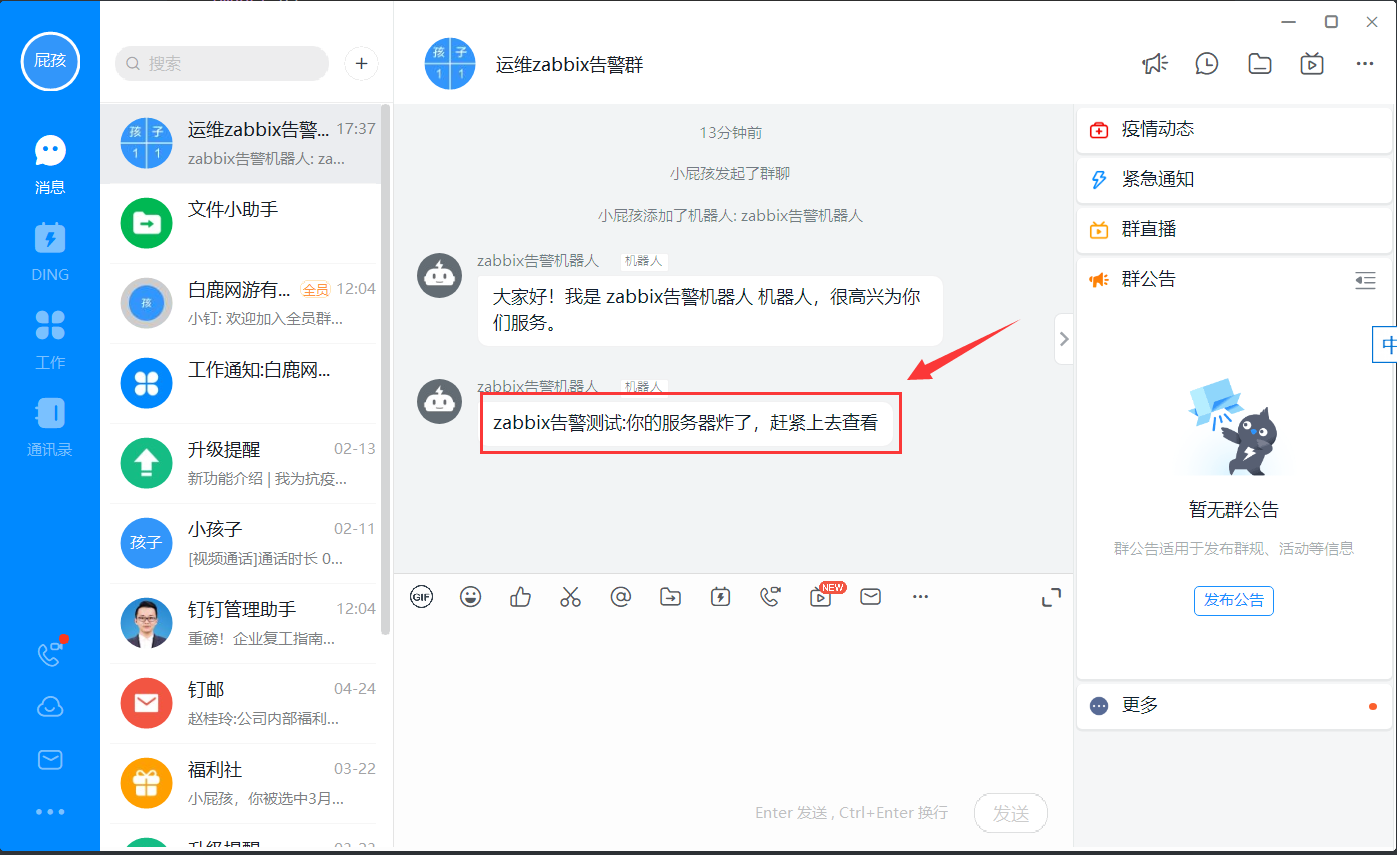Open more tools dots in input toolbar
1397x855 pixels.
(x=921, y=597)
